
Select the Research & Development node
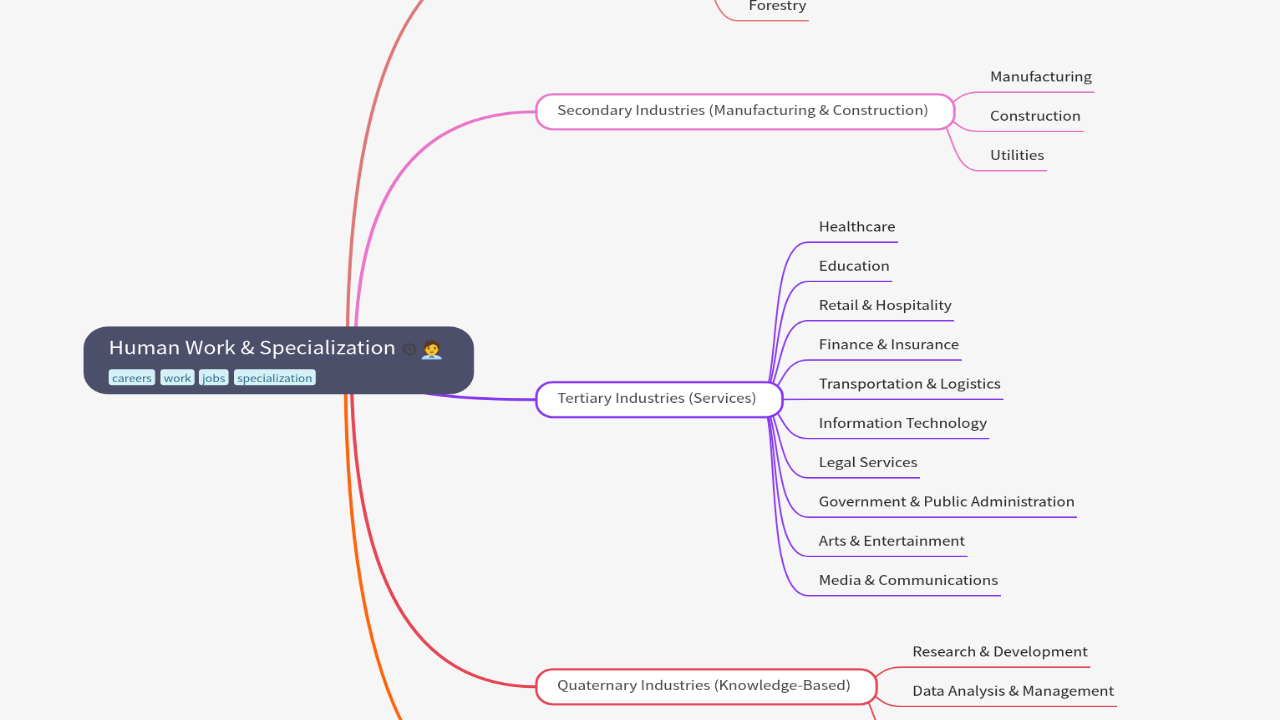pos(1000,652)
